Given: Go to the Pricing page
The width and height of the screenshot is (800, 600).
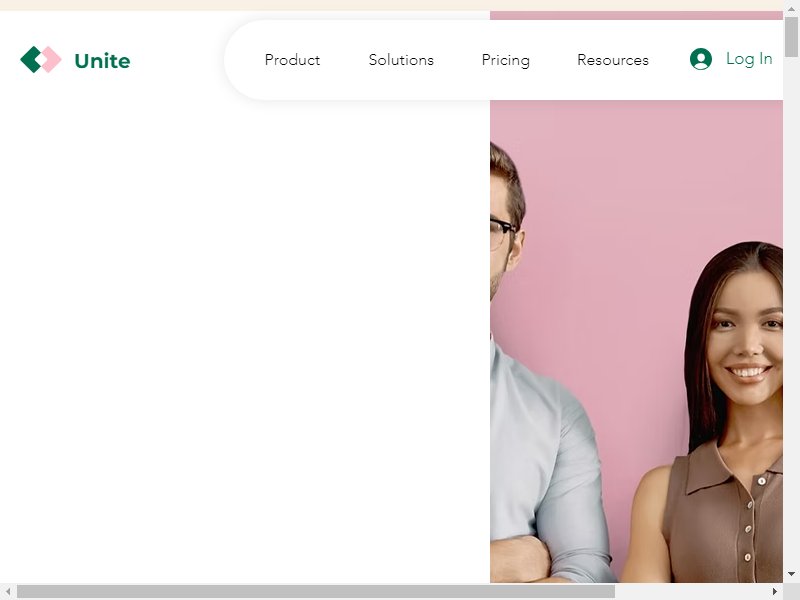Looking at the screenshot, I should pos(506,60).
